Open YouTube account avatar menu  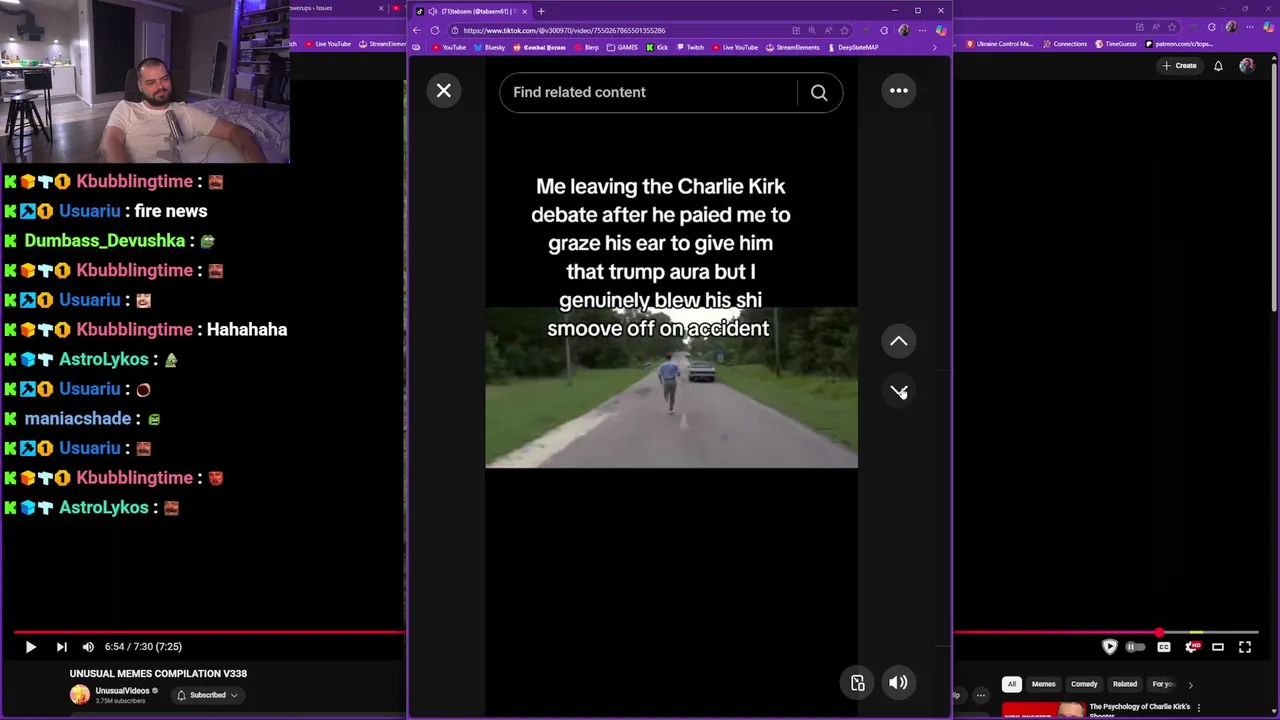(1246, 66)
